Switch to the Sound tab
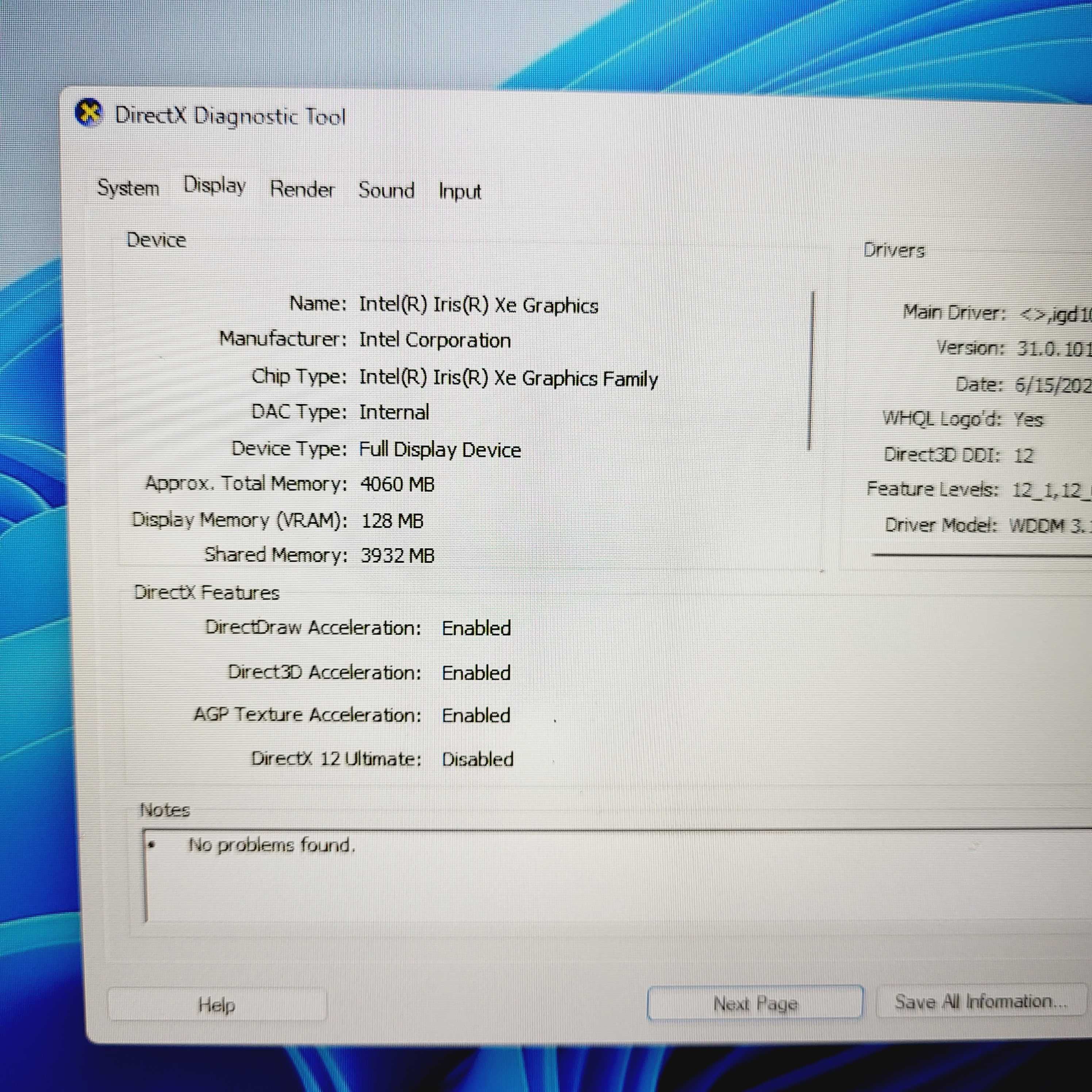This screenshot has height=1092, width=1092. coord(387,191)
